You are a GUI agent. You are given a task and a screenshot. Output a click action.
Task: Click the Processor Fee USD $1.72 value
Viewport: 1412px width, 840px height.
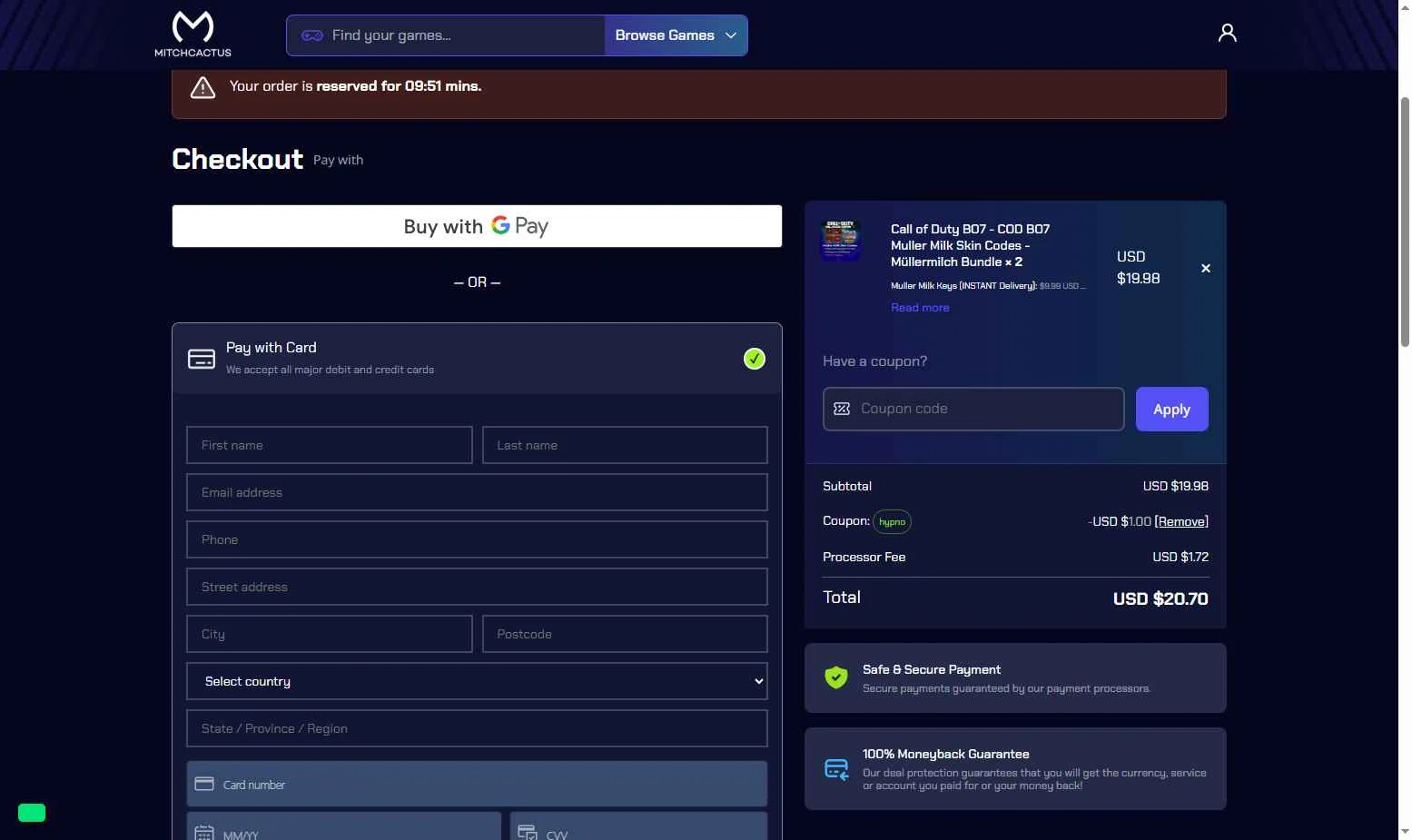(1180, 557)
